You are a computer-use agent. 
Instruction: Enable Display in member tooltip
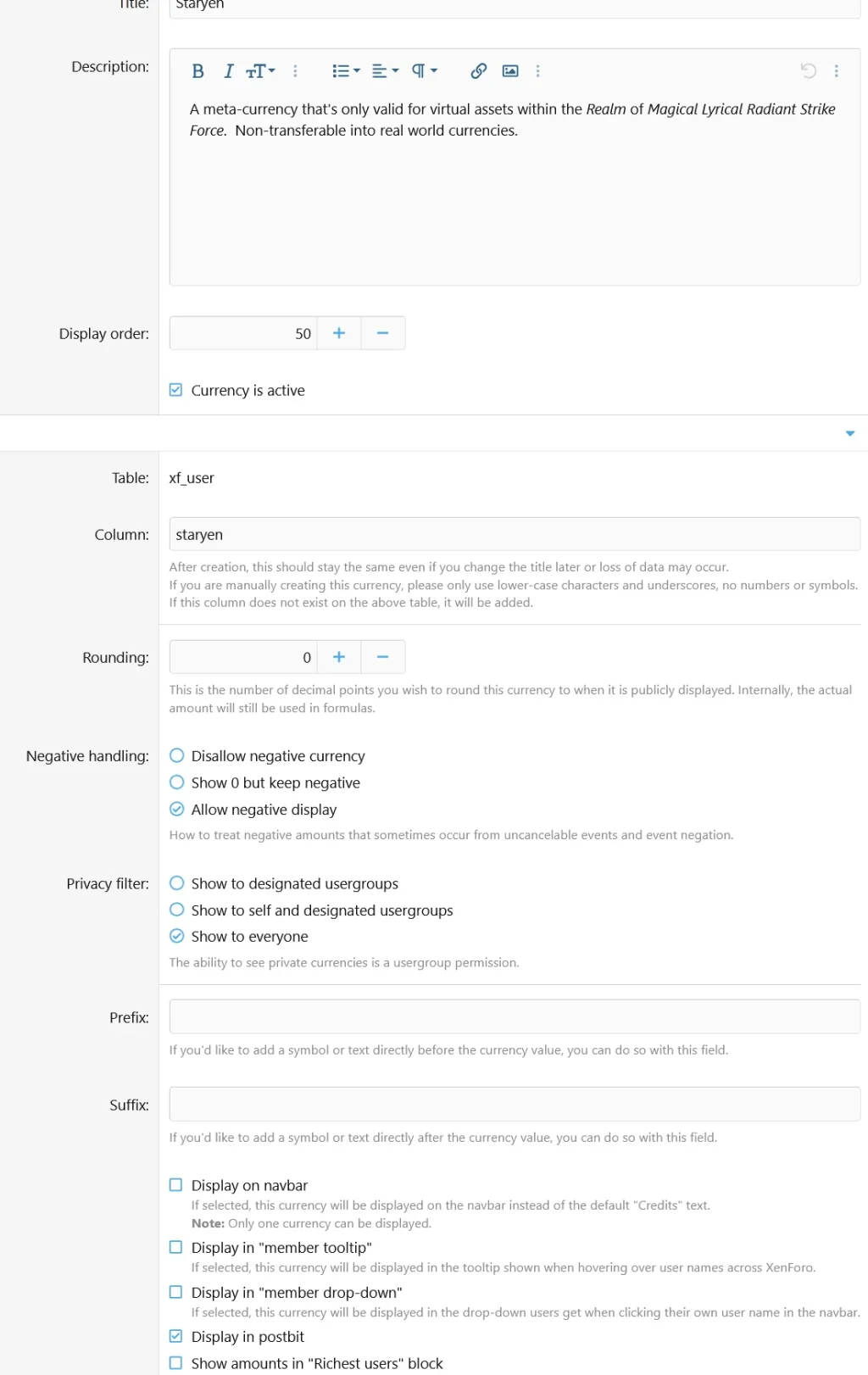175,1247
